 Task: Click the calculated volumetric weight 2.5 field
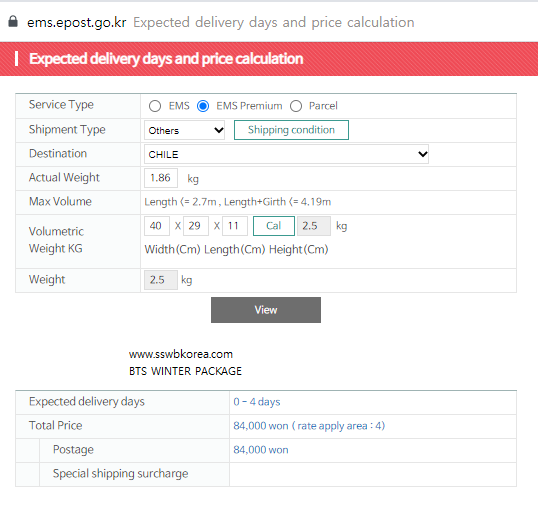pyautogui.click(x=314, y=226)
